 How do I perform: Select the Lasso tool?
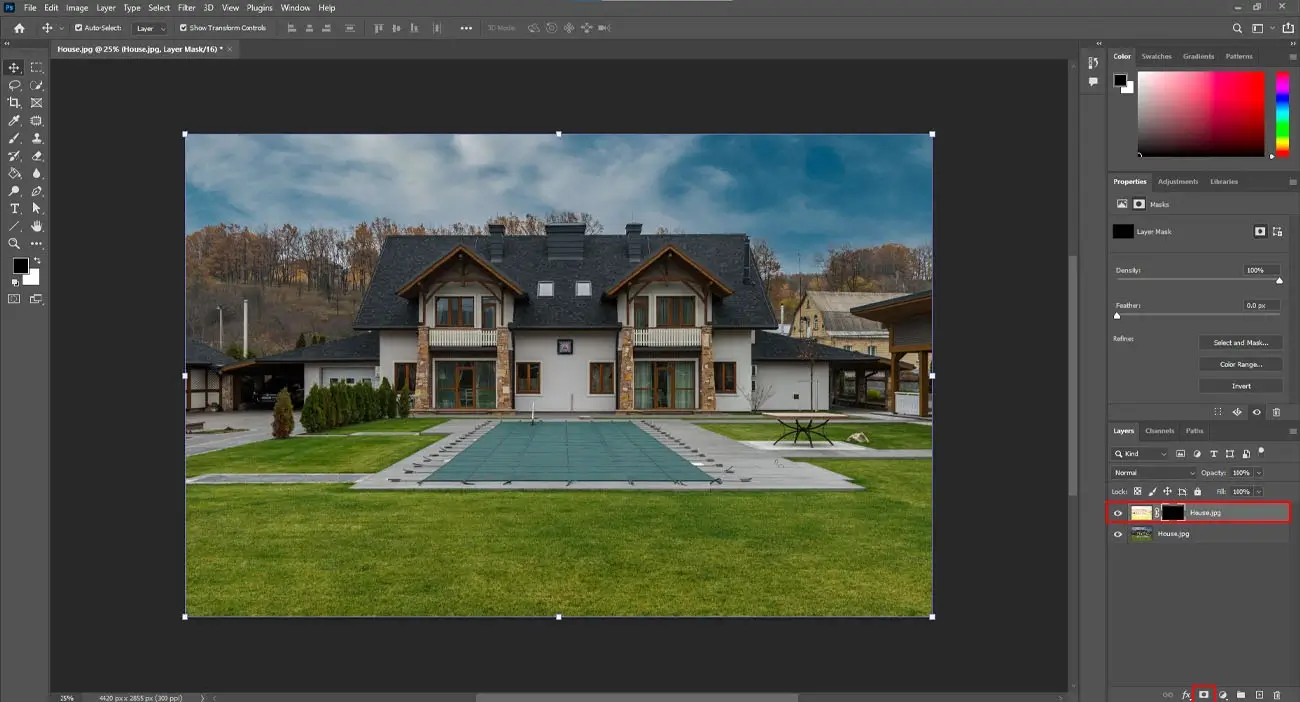(x=14, y=86)
